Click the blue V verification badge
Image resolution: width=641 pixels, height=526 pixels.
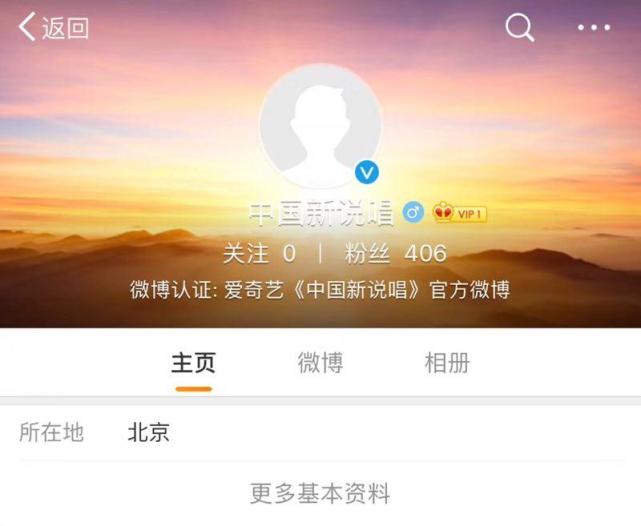coord(367,172)
